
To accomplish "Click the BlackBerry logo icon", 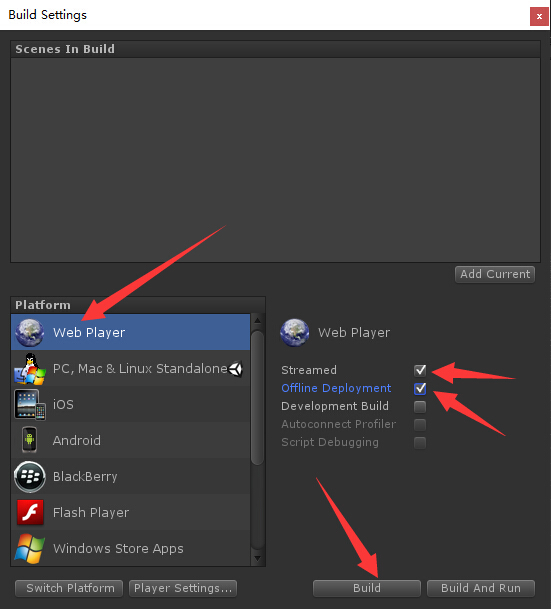I will tap(30, 477).
